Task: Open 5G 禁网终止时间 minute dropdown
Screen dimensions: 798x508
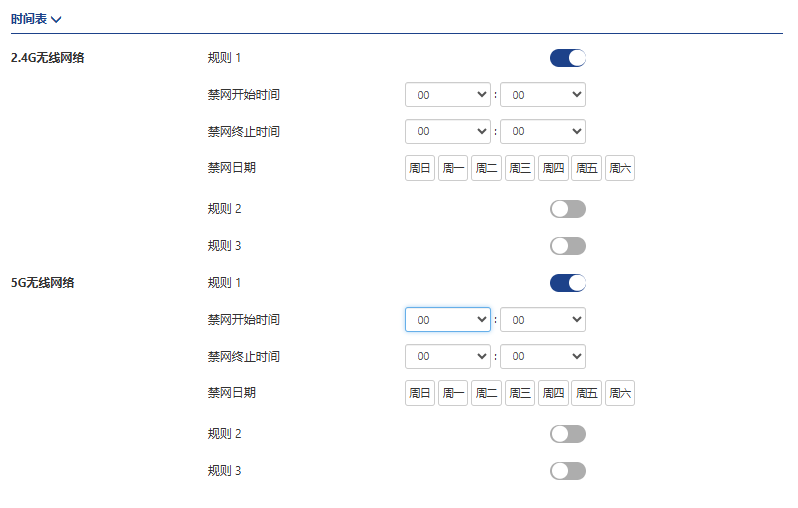Action: pyautogui.click(x=542, y=357)
